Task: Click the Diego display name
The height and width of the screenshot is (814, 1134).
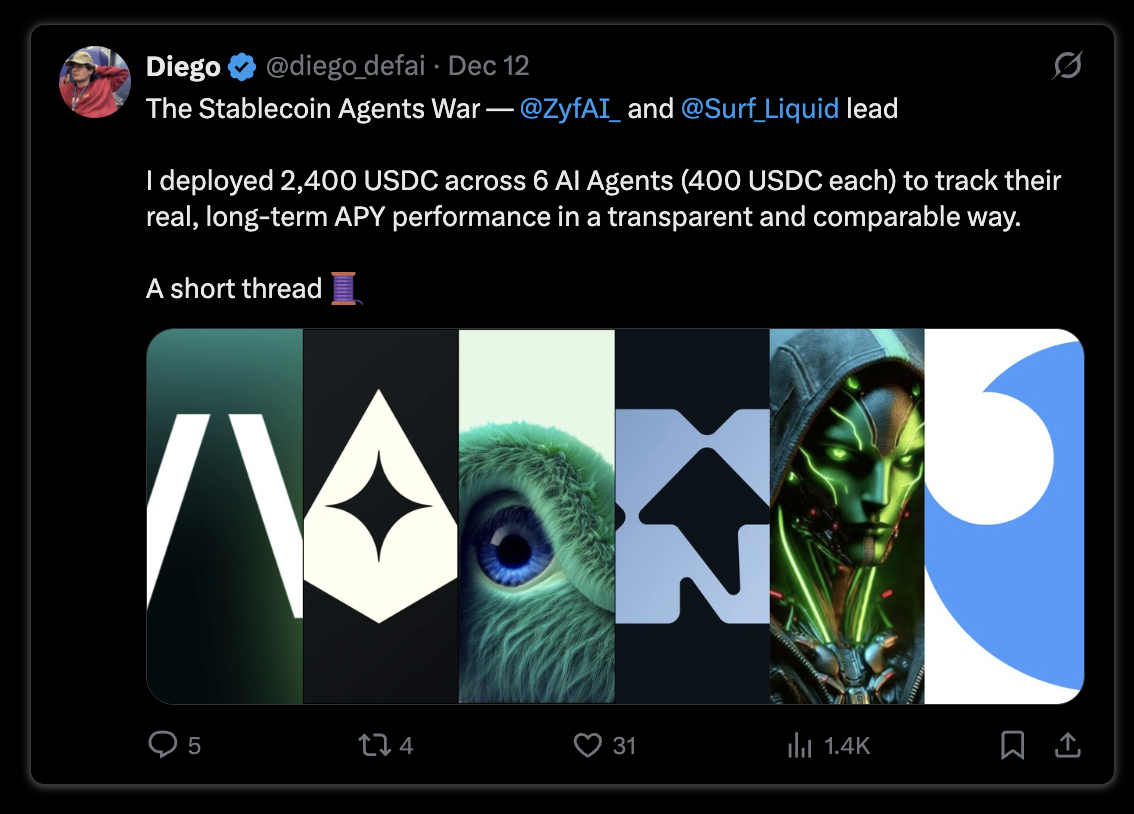Action: (x=183, y=67)
